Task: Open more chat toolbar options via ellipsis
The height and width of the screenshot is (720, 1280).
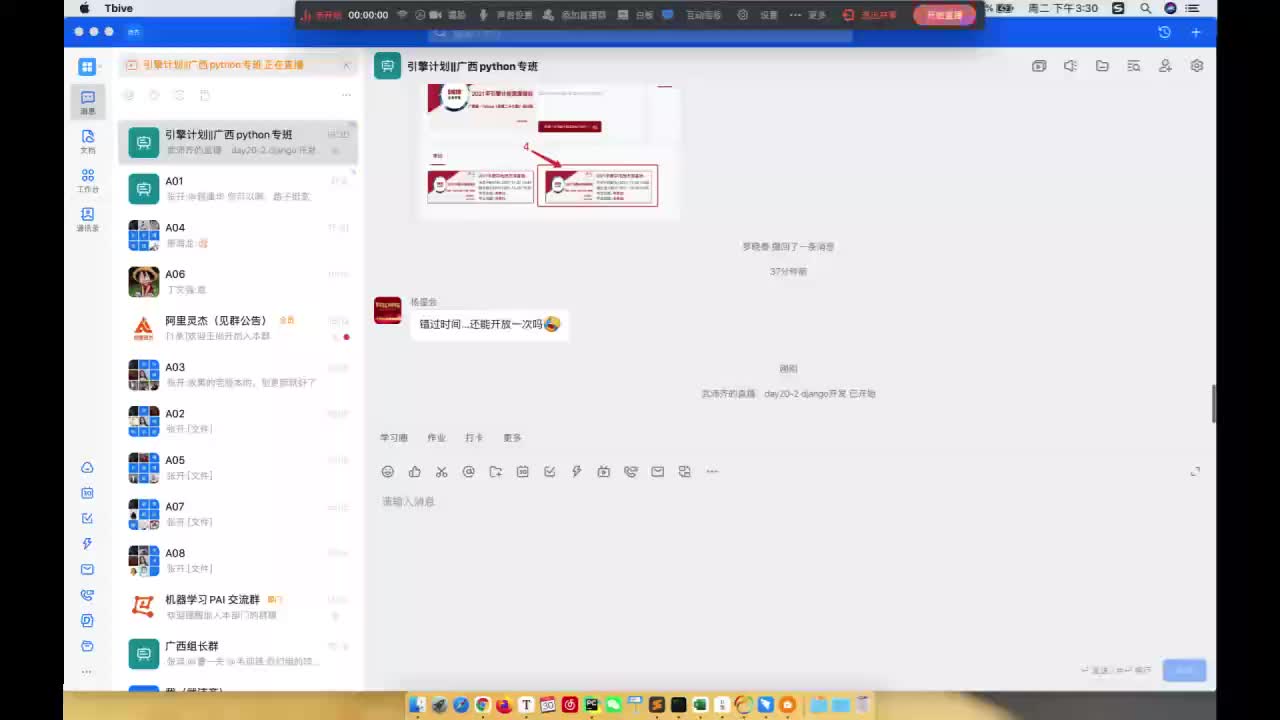Action: (x=712, y=472)
